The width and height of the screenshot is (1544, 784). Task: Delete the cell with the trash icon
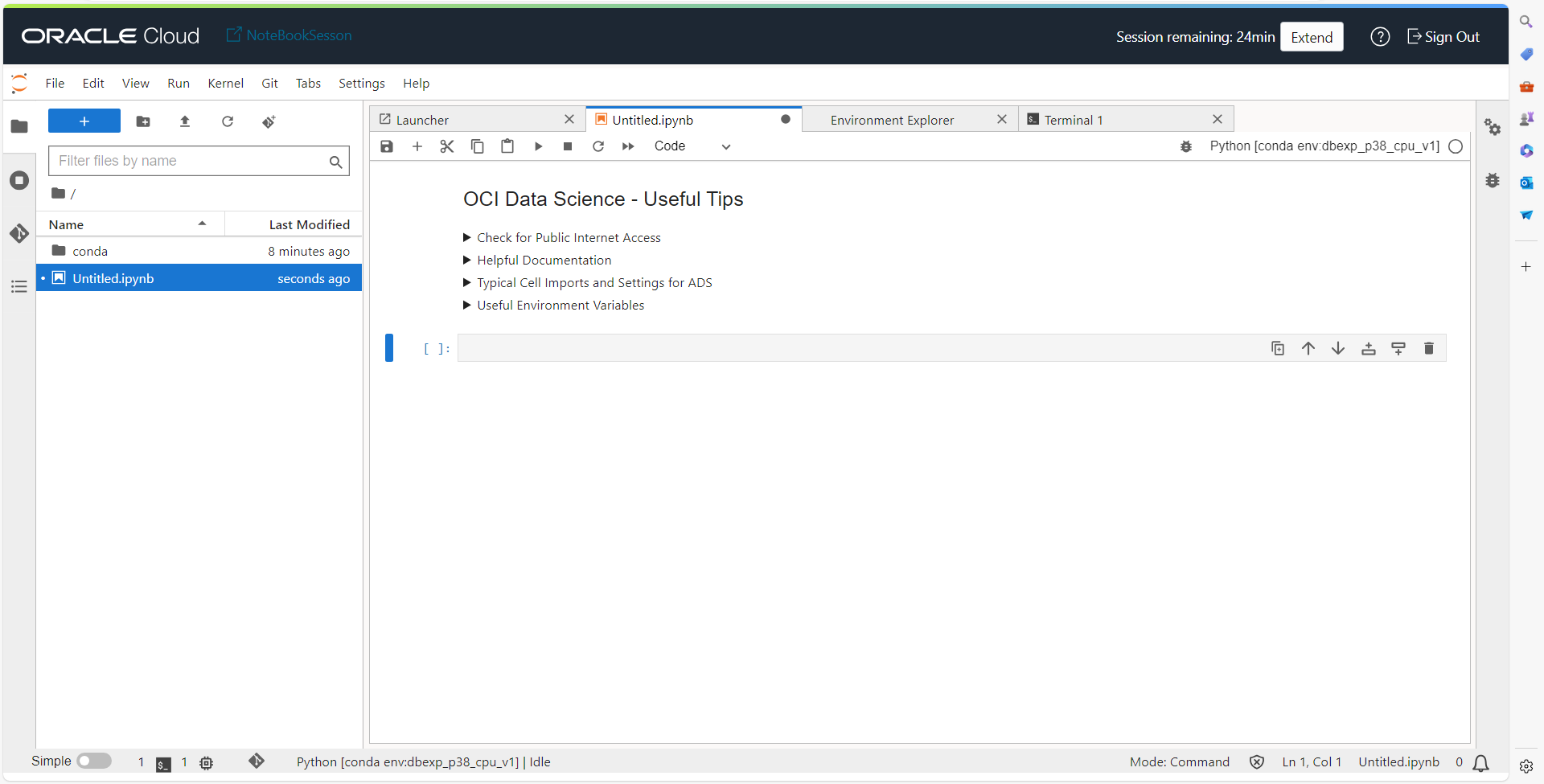(1429, 348)
